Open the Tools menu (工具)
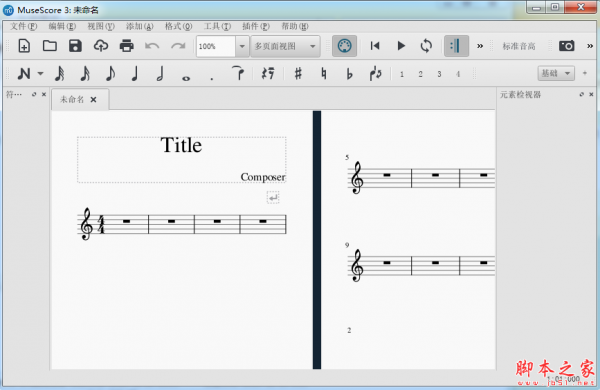The image size is (600, 390). (217, 26)
